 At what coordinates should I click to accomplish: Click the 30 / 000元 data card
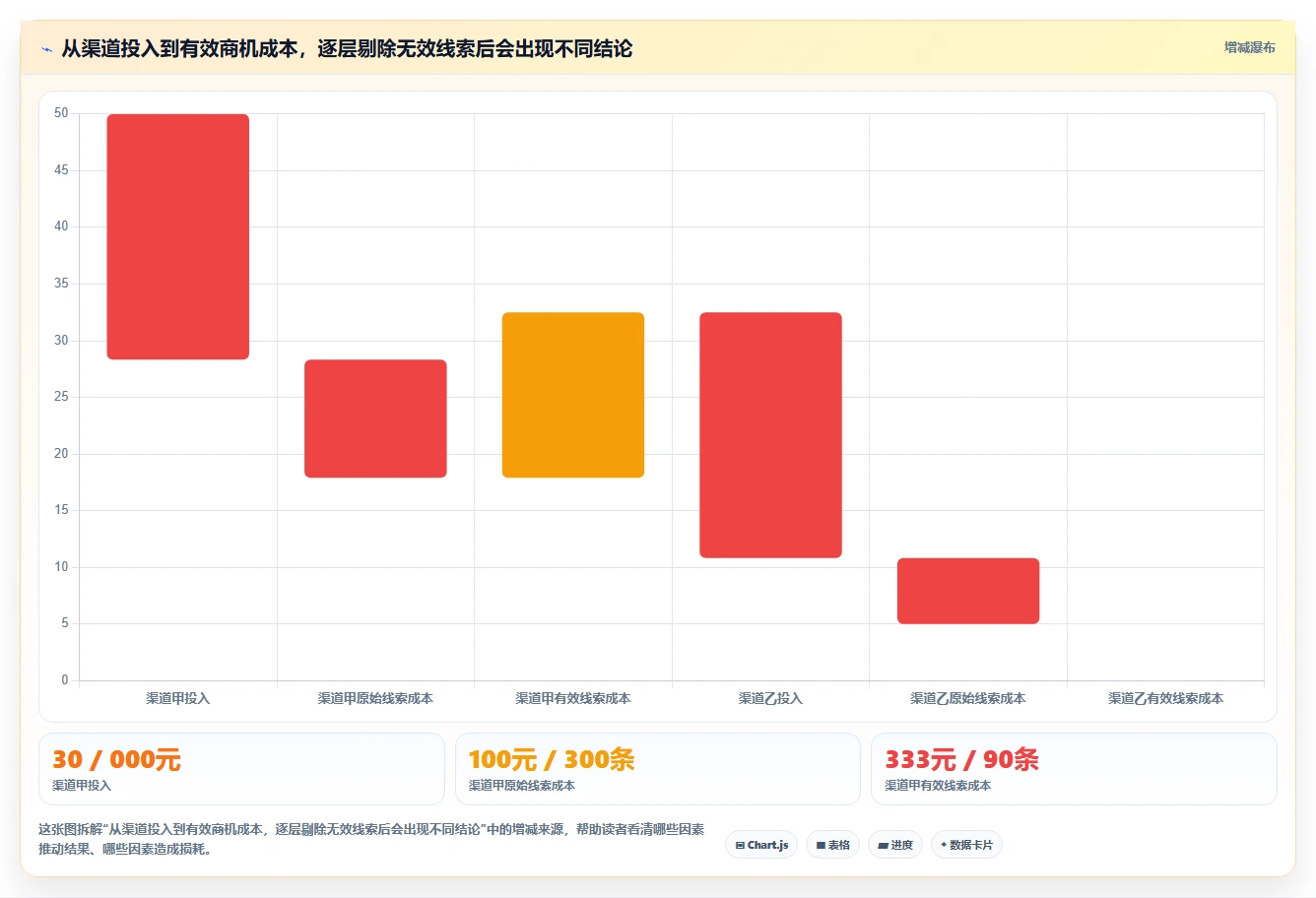point(241,769)
